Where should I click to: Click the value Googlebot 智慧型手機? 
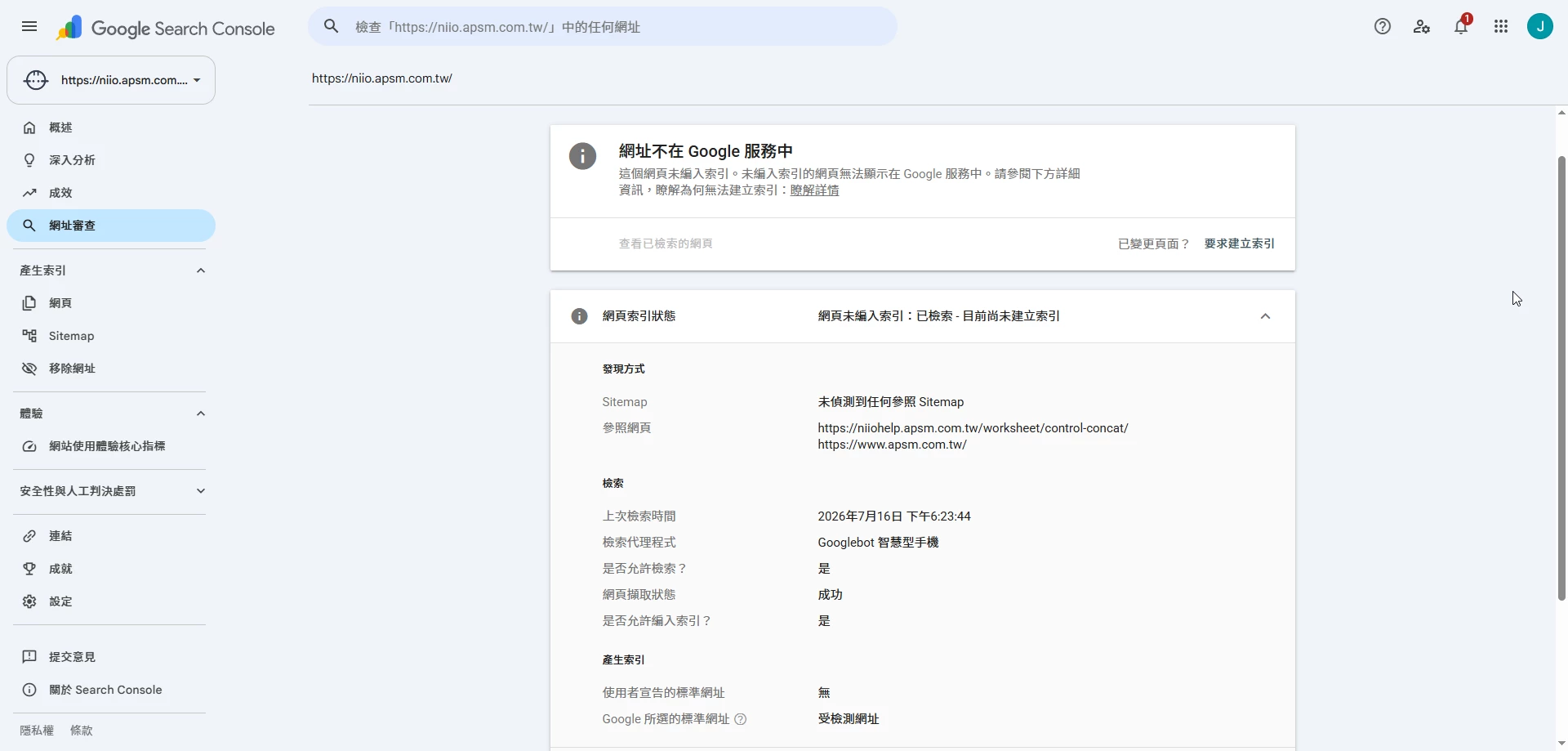tap(878, 543)
